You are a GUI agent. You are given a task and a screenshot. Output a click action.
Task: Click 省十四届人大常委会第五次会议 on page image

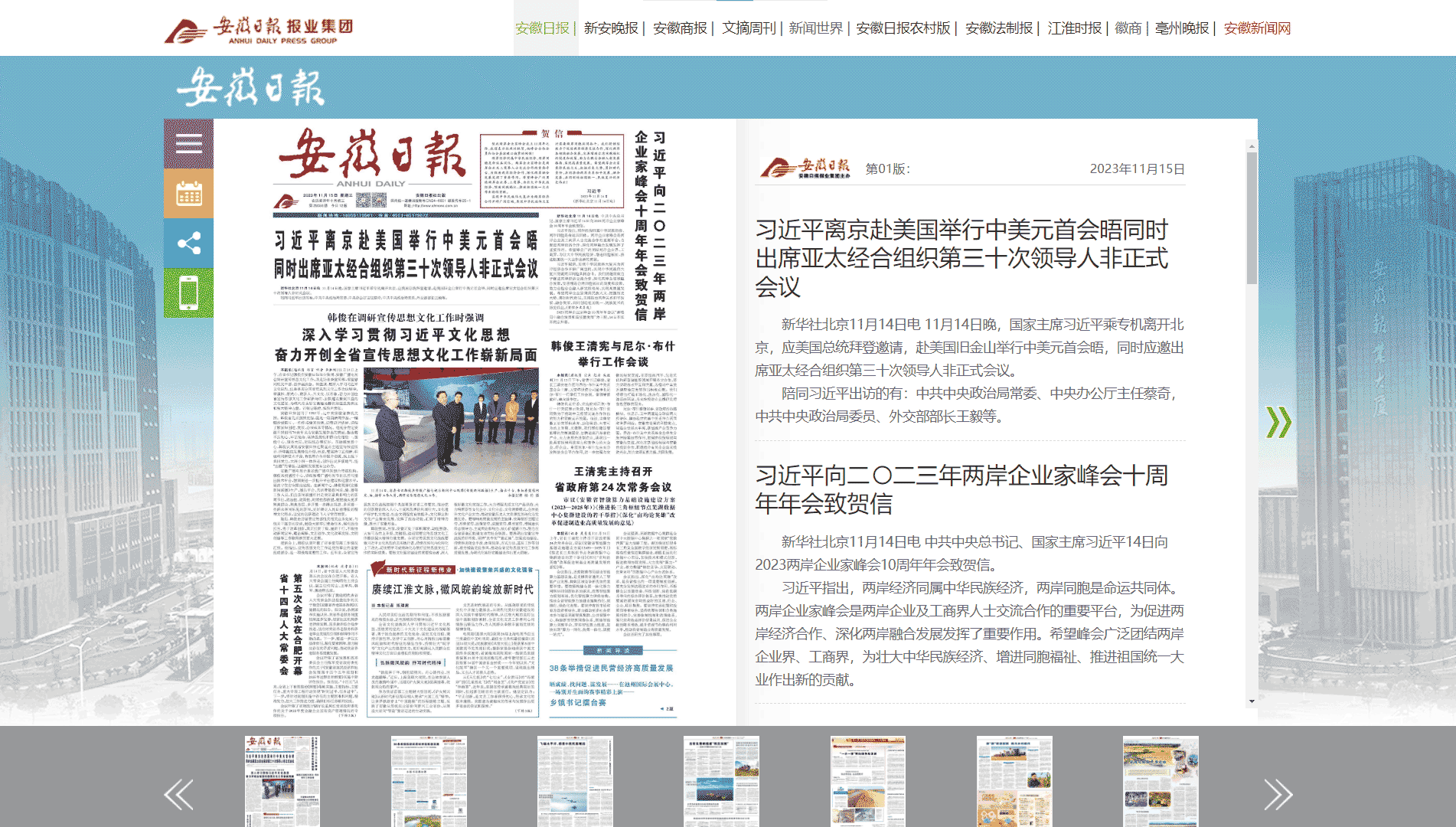(x=290, y=624)
